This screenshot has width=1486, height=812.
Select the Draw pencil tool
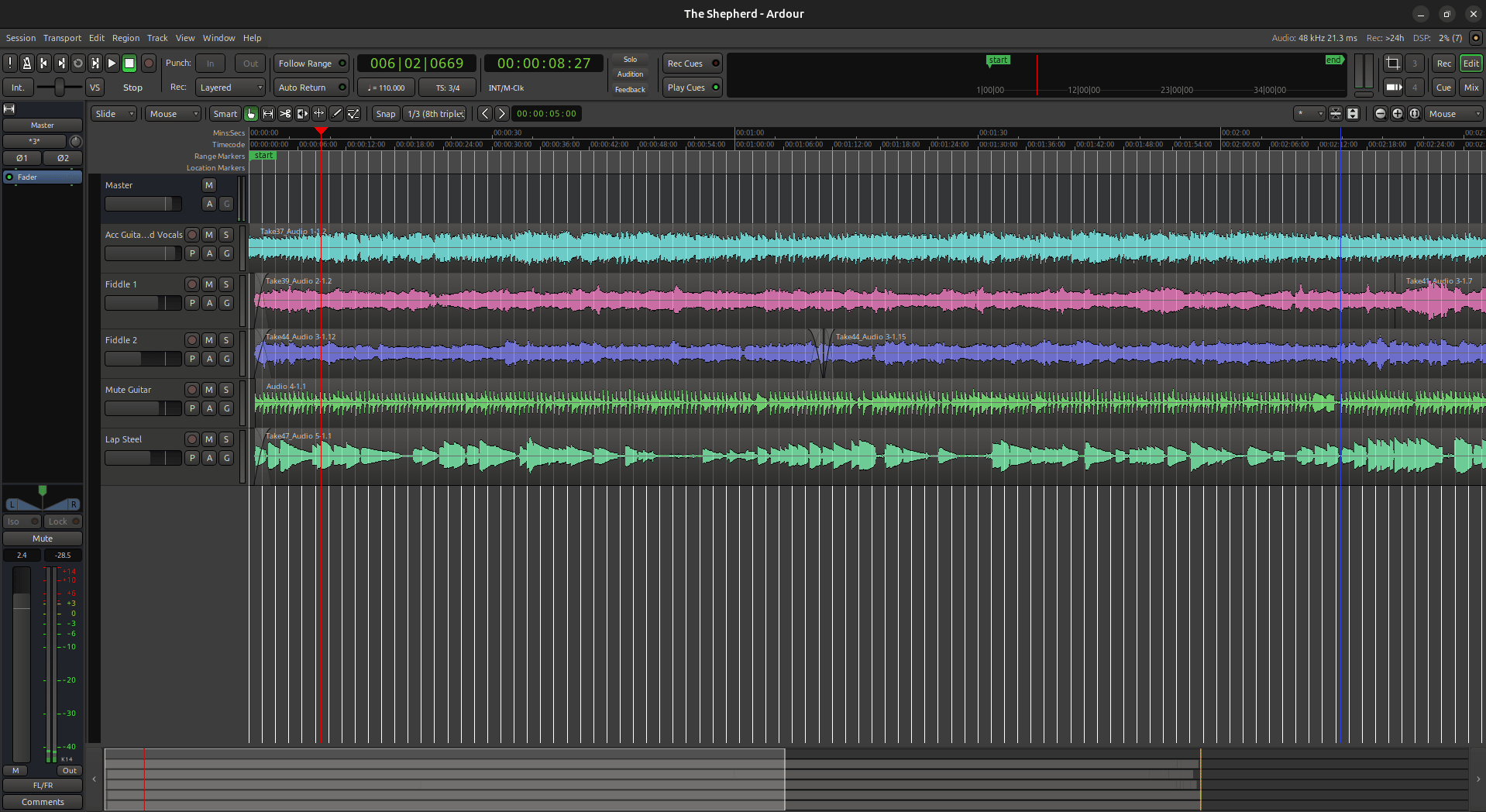(336, 114)
